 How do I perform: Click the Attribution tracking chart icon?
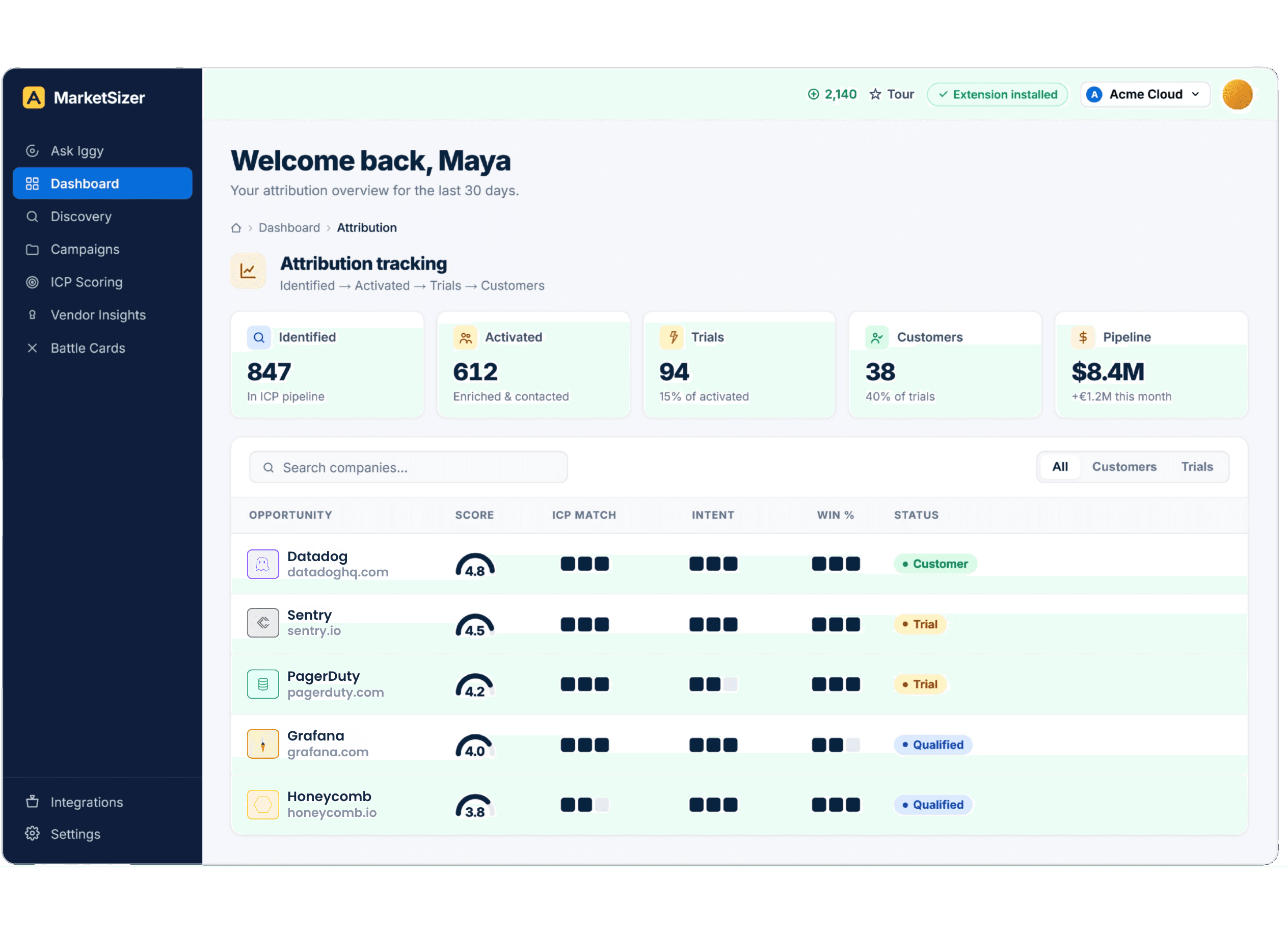click(x=248, y=271)
